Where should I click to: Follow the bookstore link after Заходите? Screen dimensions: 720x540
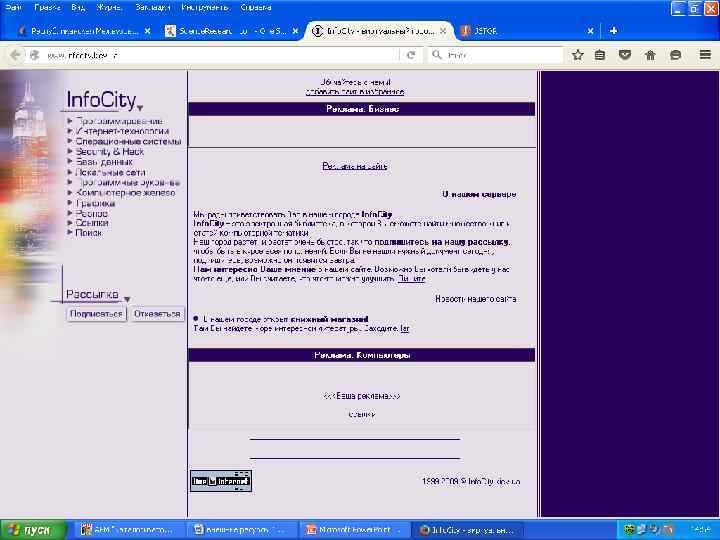(x=405, y=329)
